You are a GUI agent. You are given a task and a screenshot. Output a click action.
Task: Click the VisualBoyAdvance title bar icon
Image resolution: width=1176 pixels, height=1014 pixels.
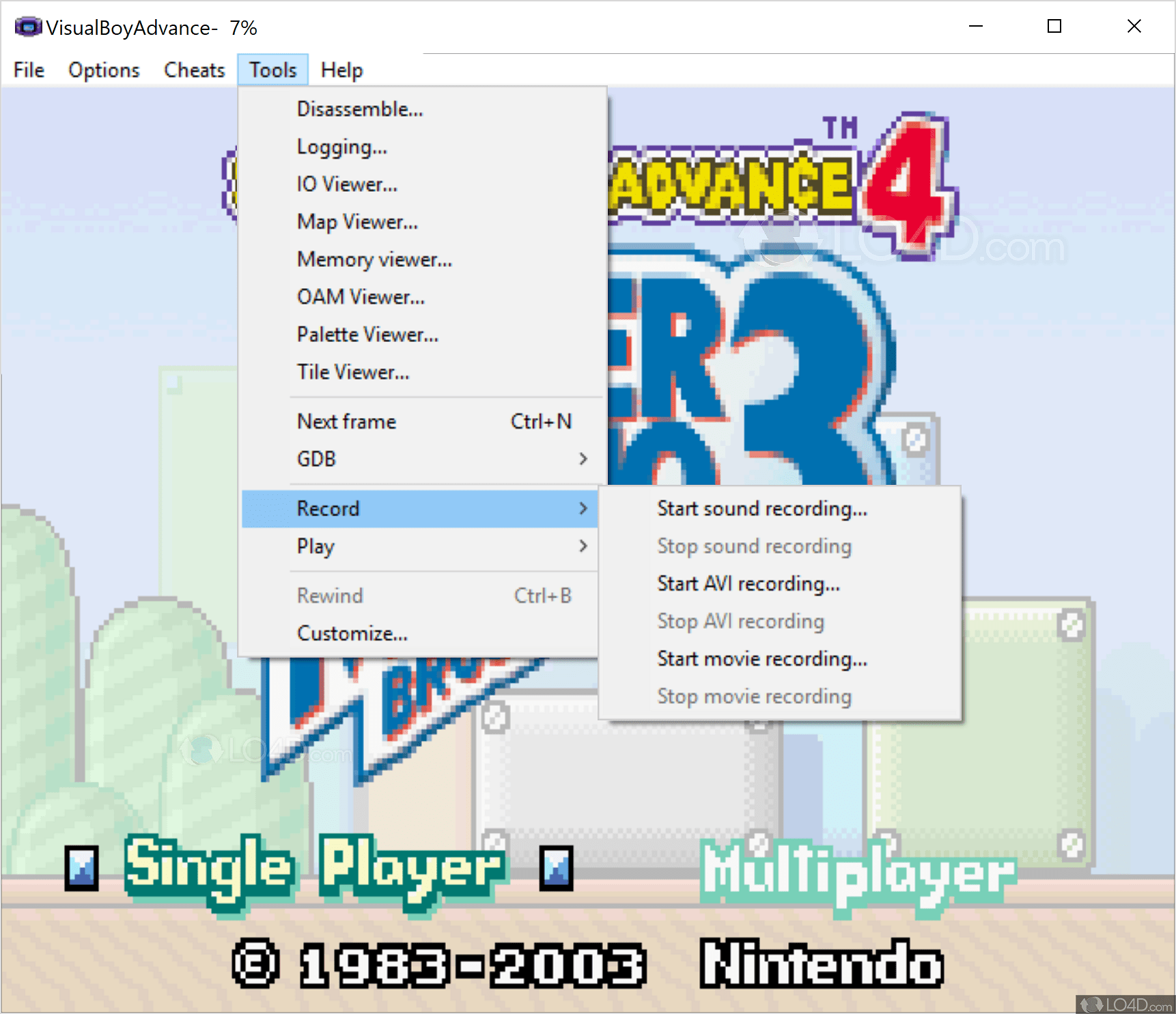28,27
